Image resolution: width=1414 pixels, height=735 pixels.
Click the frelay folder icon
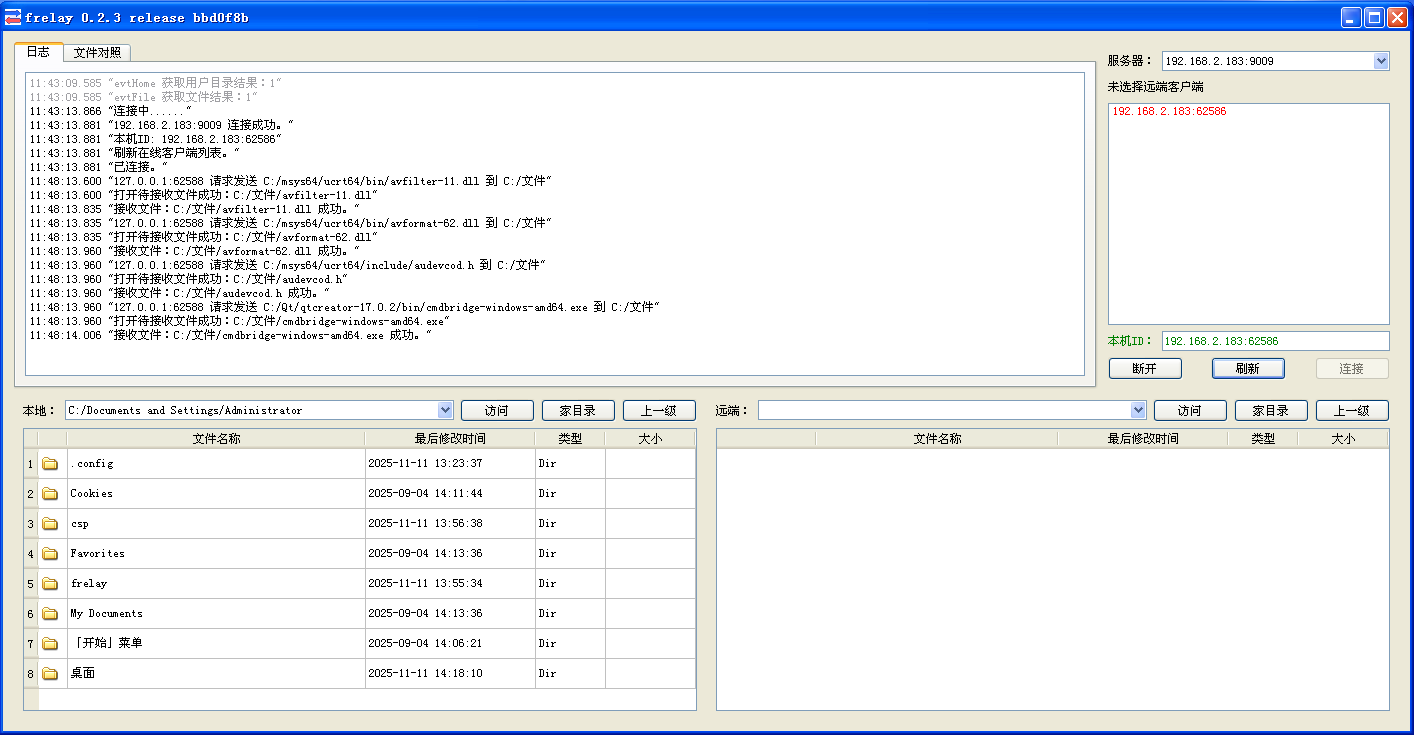point(50,584)
